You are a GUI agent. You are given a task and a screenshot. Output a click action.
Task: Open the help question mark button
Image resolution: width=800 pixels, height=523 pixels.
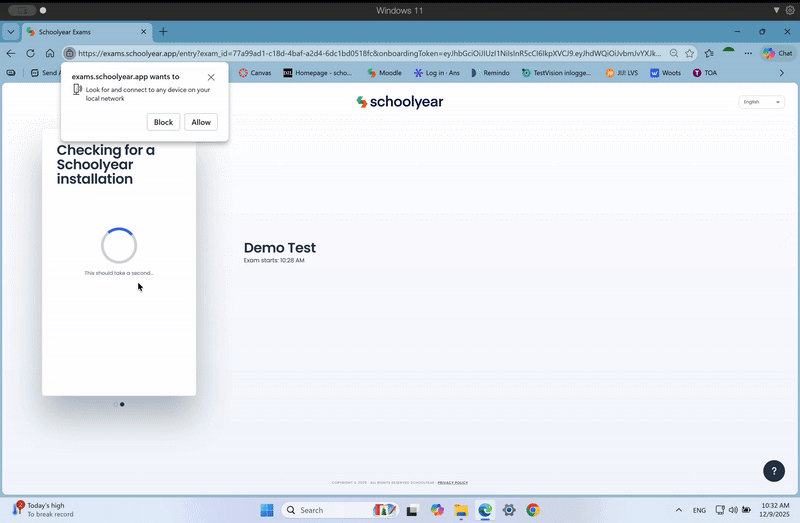(774, 471)
